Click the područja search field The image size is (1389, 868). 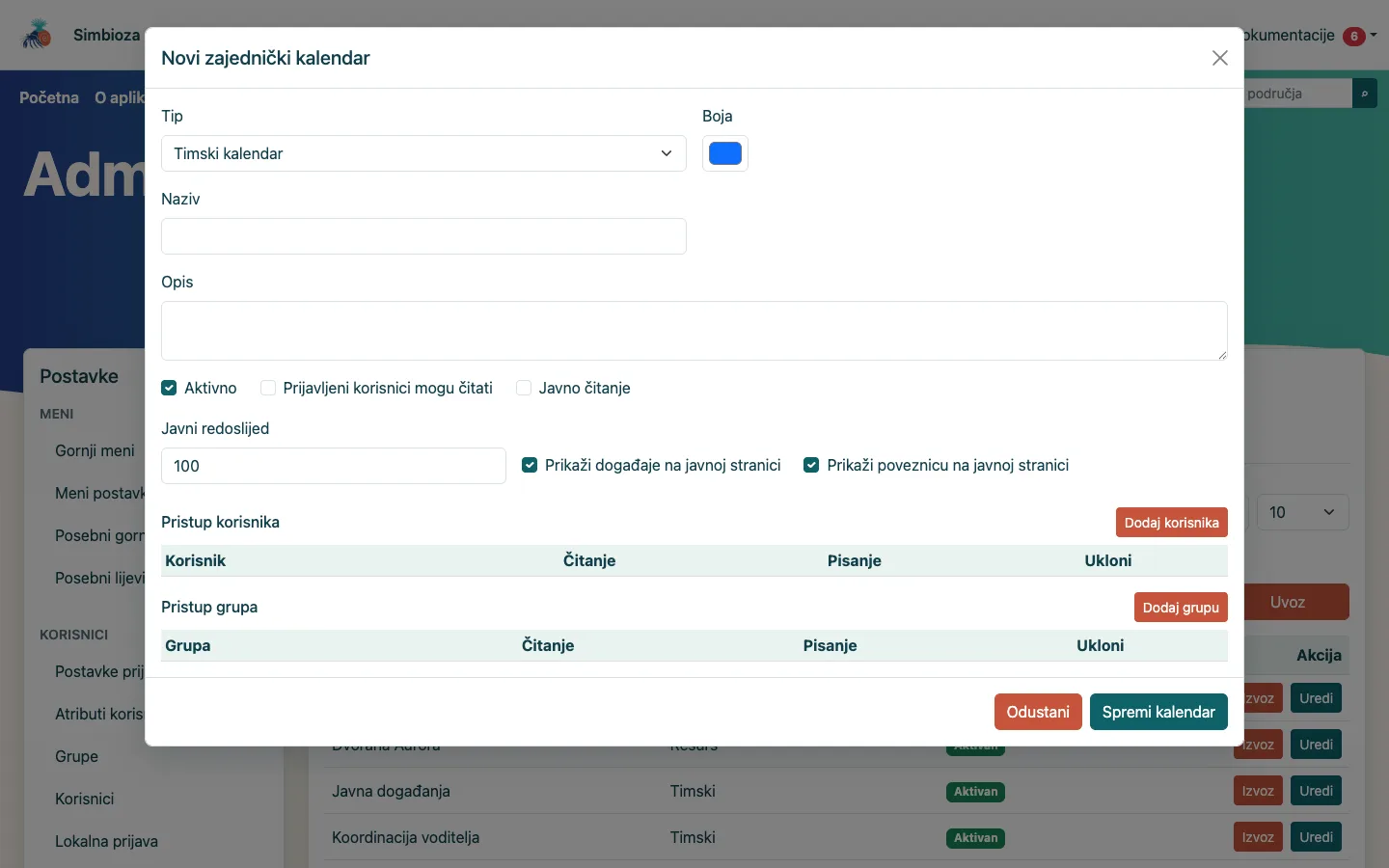click(x=1297, y=94)
